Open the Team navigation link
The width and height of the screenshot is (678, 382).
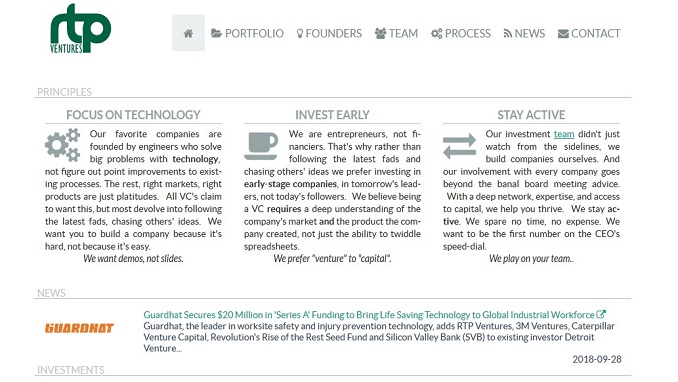pos(397,33)
